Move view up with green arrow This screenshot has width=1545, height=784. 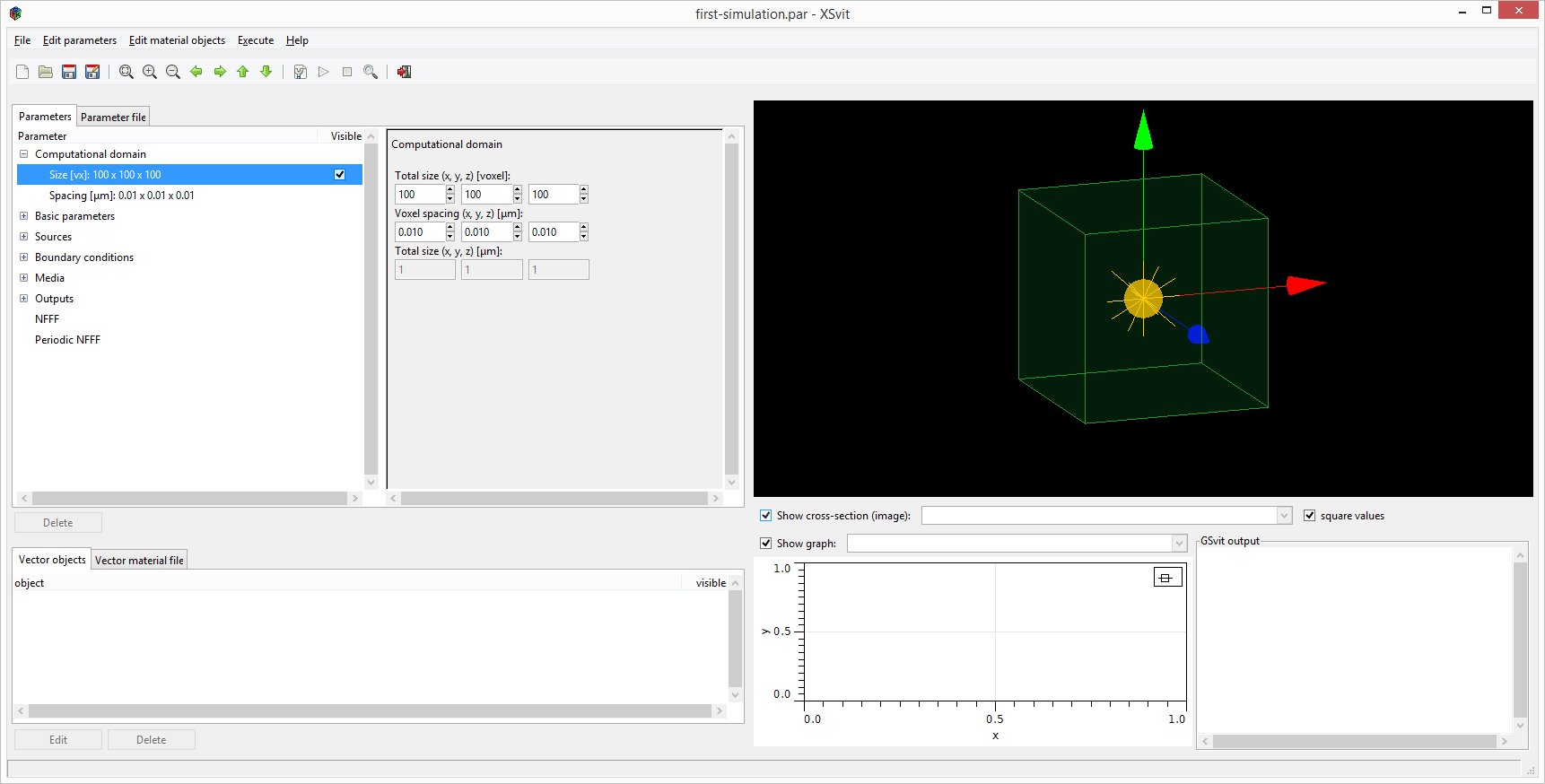[243, 72]
